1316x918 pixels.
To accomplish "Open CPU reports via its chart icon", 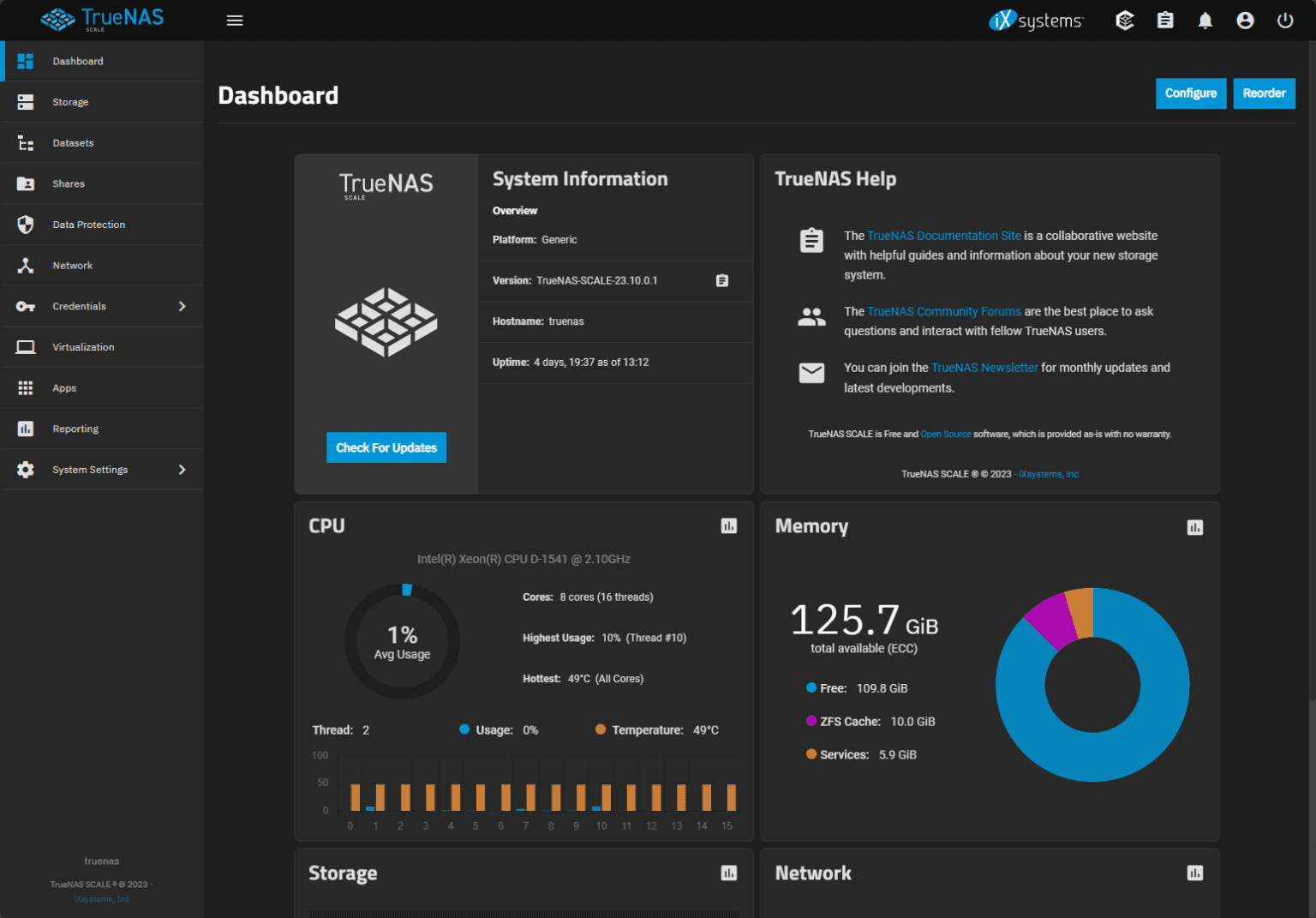I will point(729,525).
